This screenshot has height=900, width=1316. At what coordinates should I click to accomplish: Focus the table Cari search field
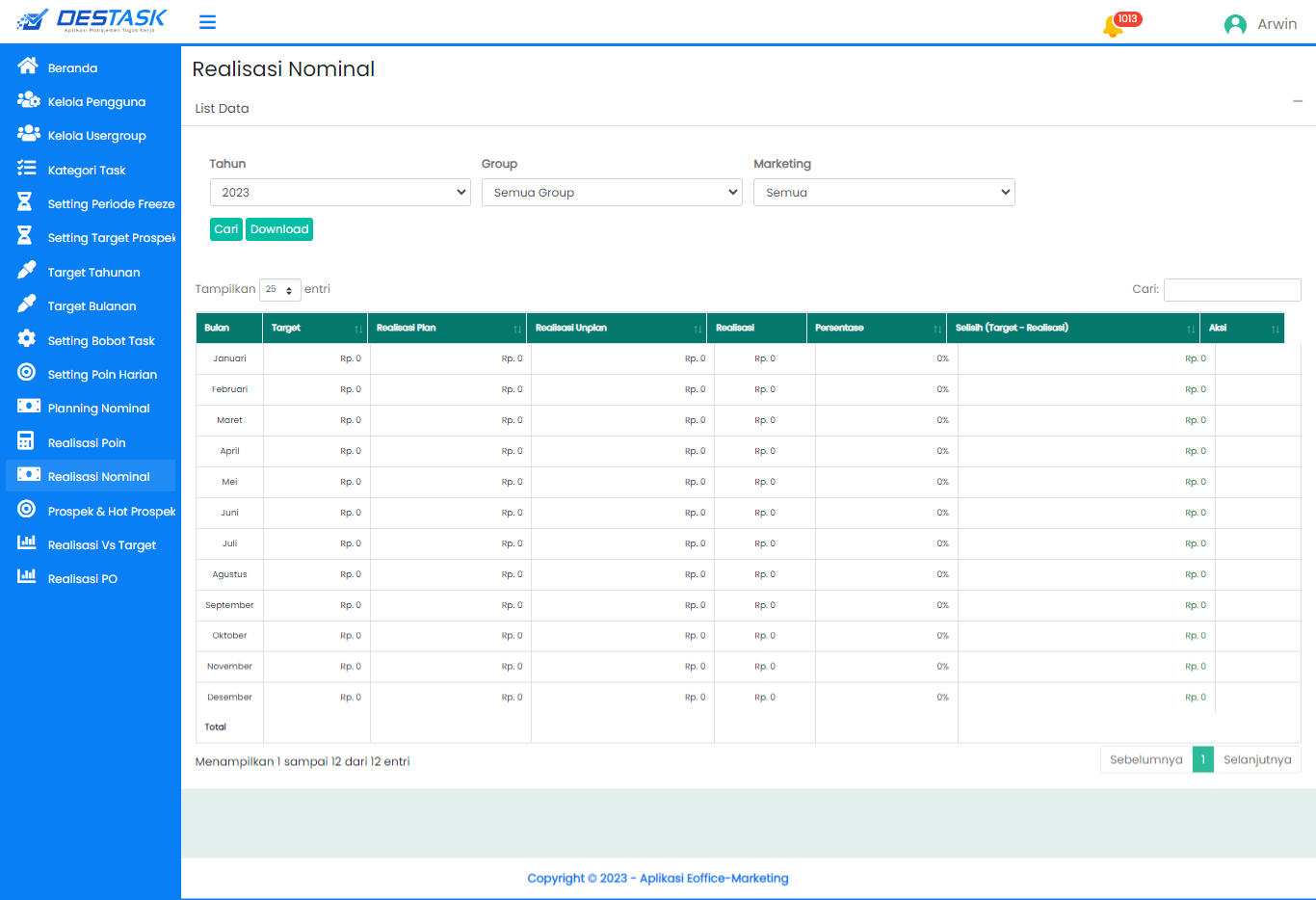[x=1232, y=290]
